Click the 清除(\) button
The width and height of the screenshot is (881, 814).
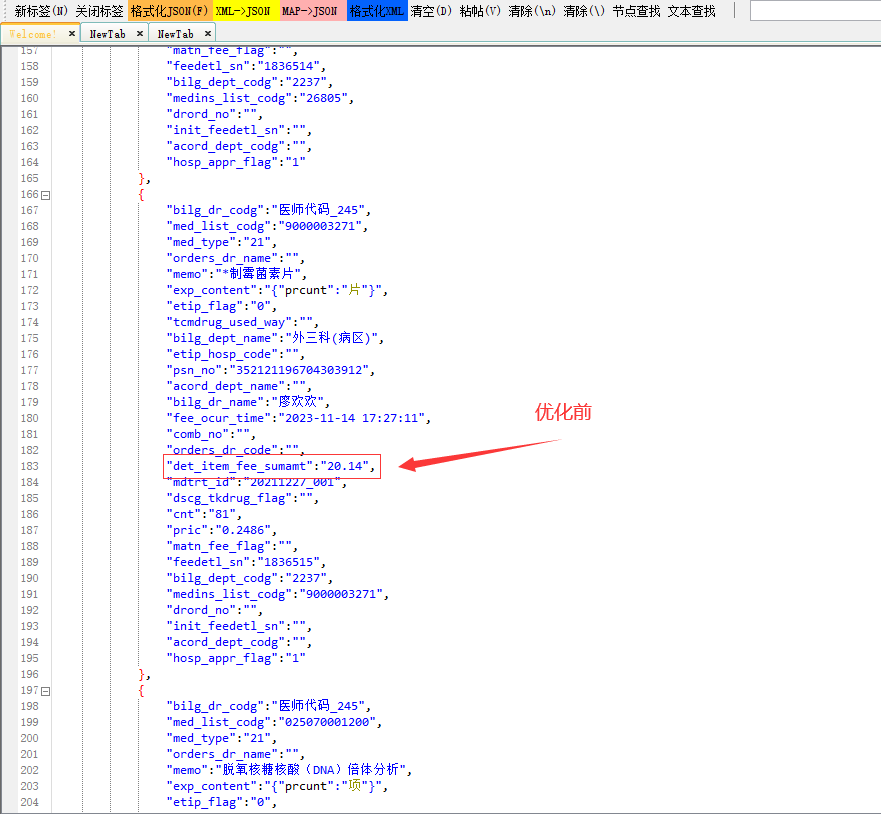point(584,11)
